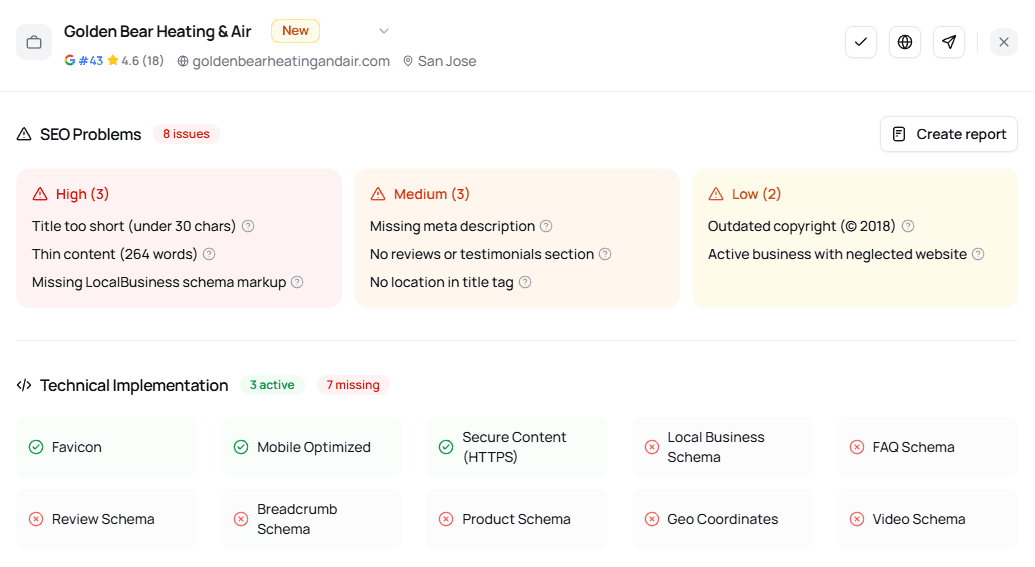
Task: Close the business detail panel
Action: (1004, 42)
